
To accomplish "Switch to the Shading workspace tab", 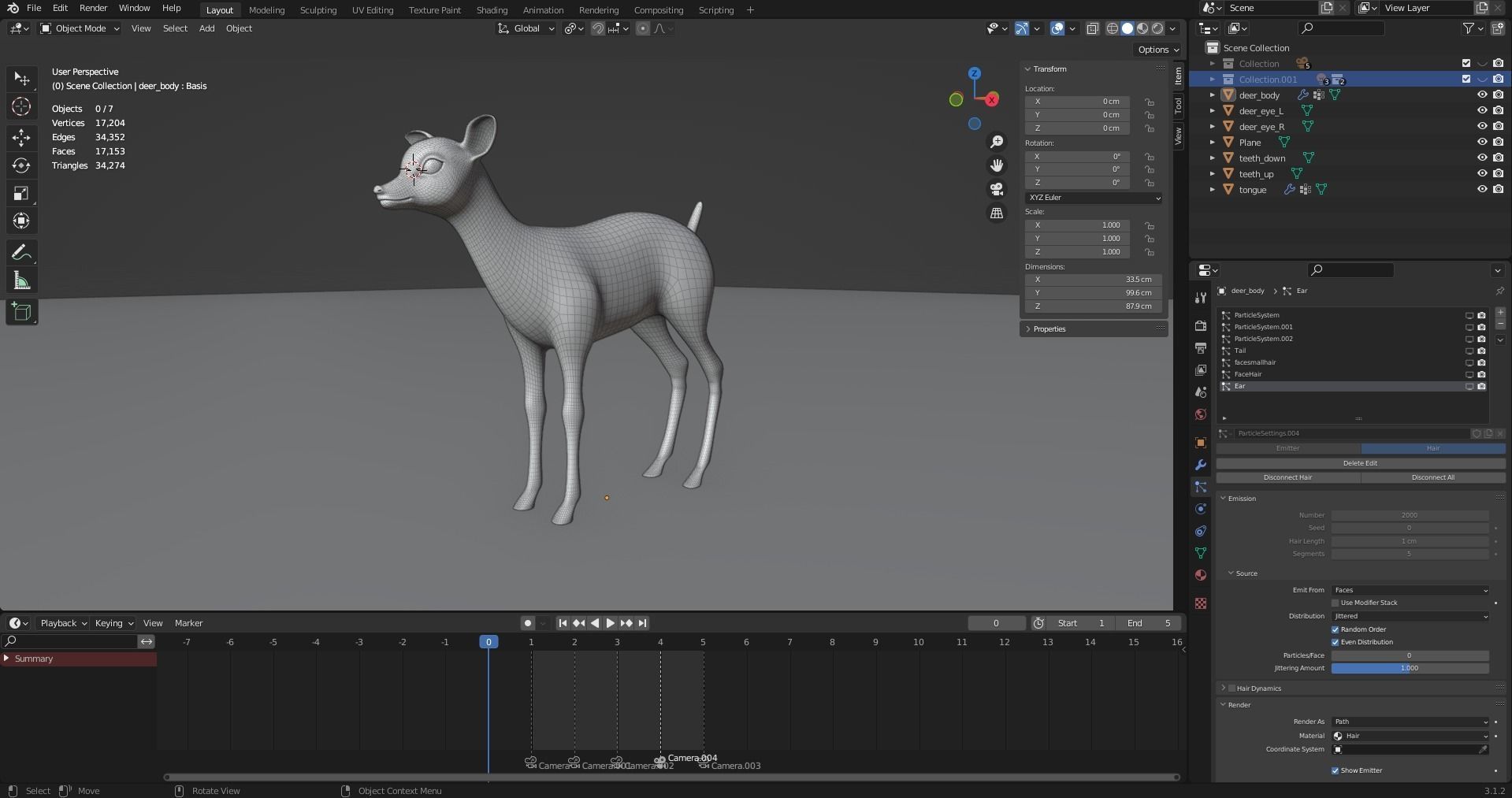I will point(492,10).
